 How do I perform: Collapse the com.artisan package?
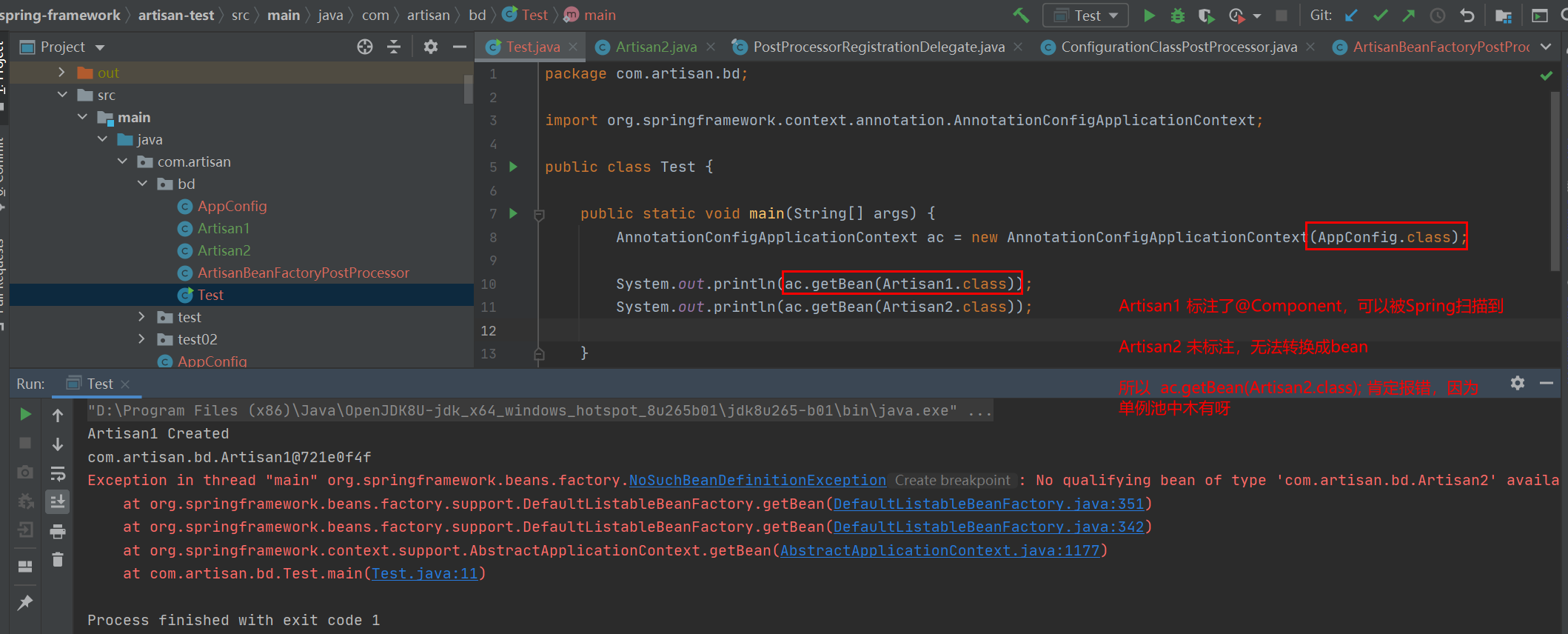coord(122,161)
